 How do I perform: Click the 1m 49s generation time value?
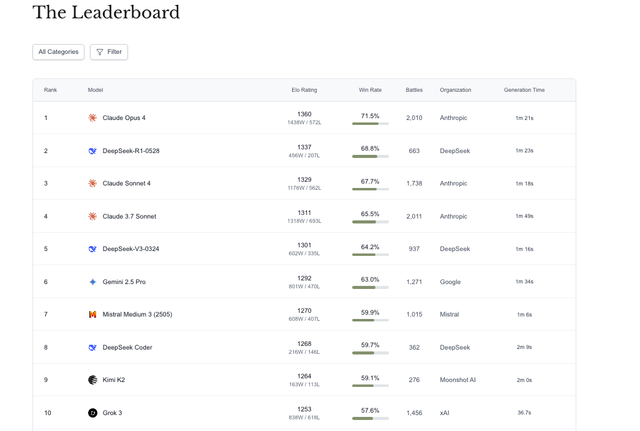[x=524, y=216]
